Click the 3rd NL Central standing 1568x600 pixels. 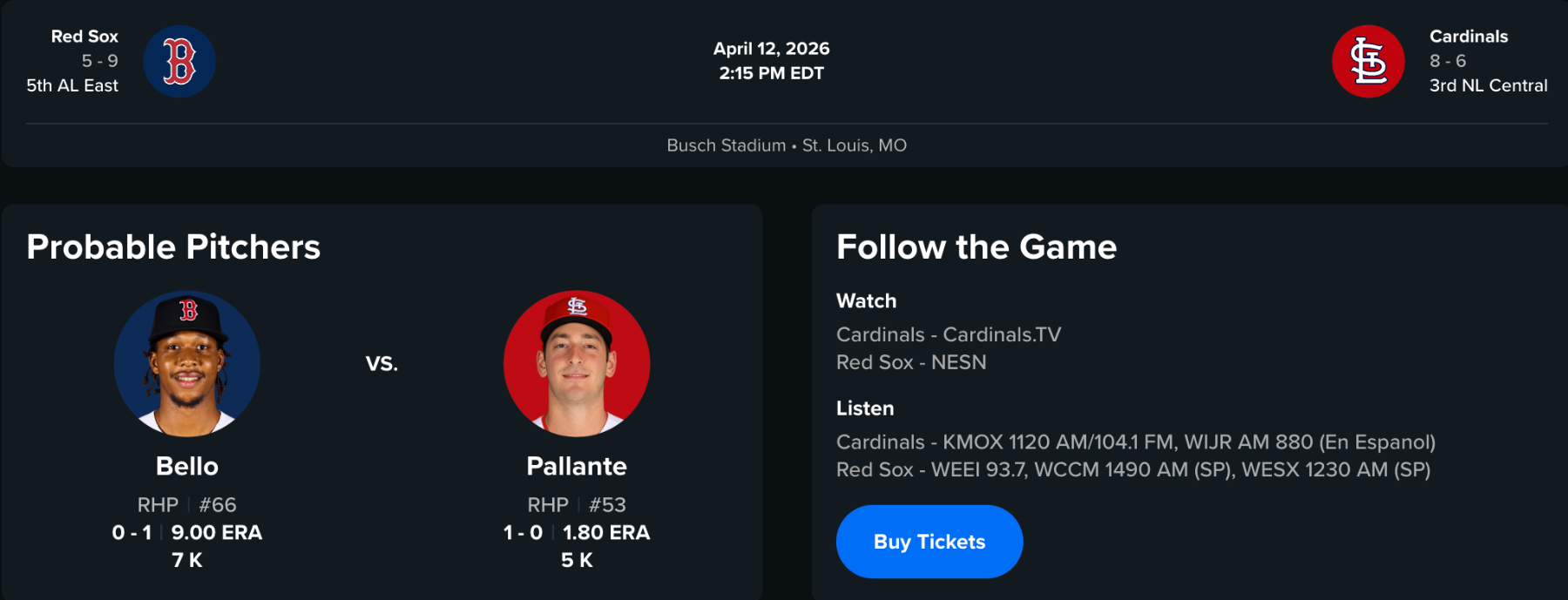pos(1488,85)
